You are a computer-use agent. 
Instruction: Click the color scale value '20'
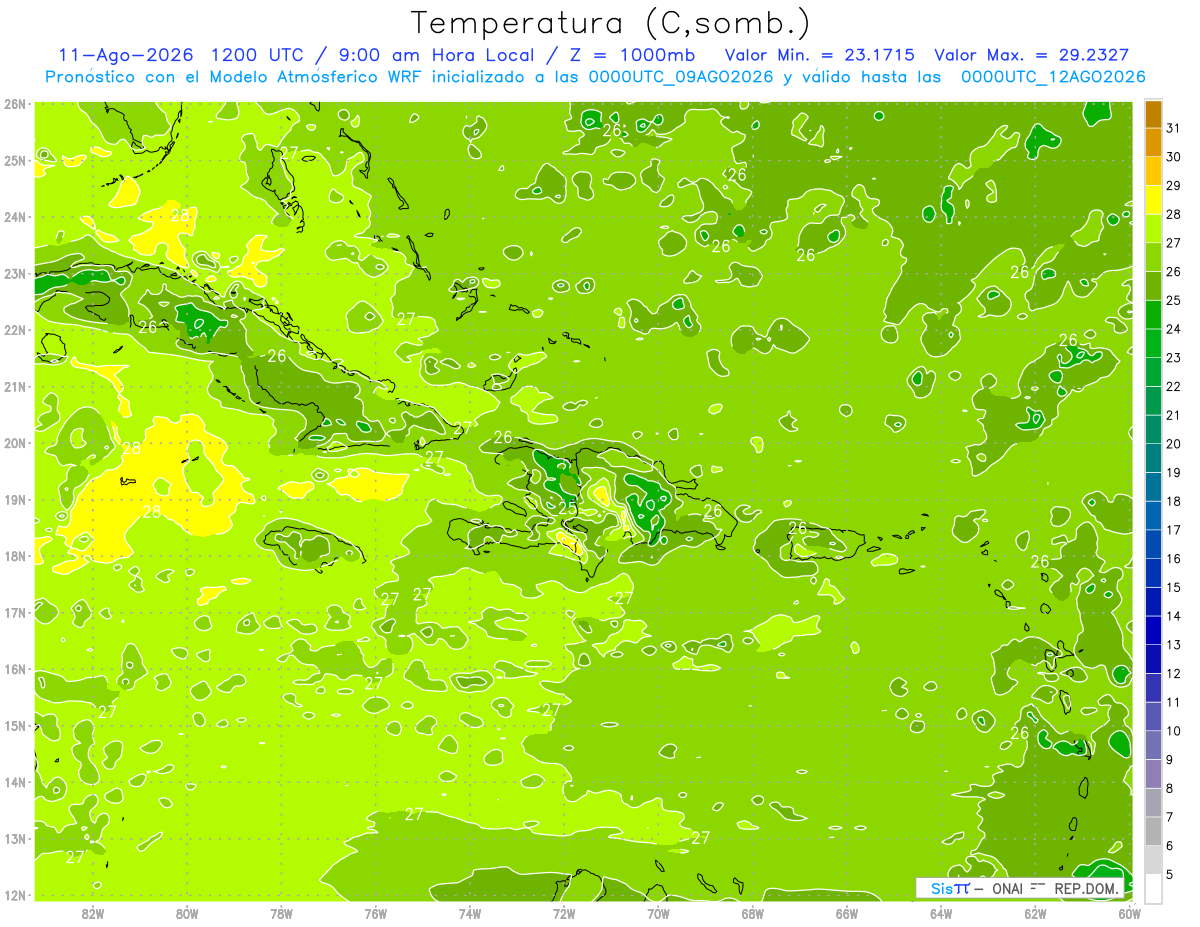click(1173, 444)
